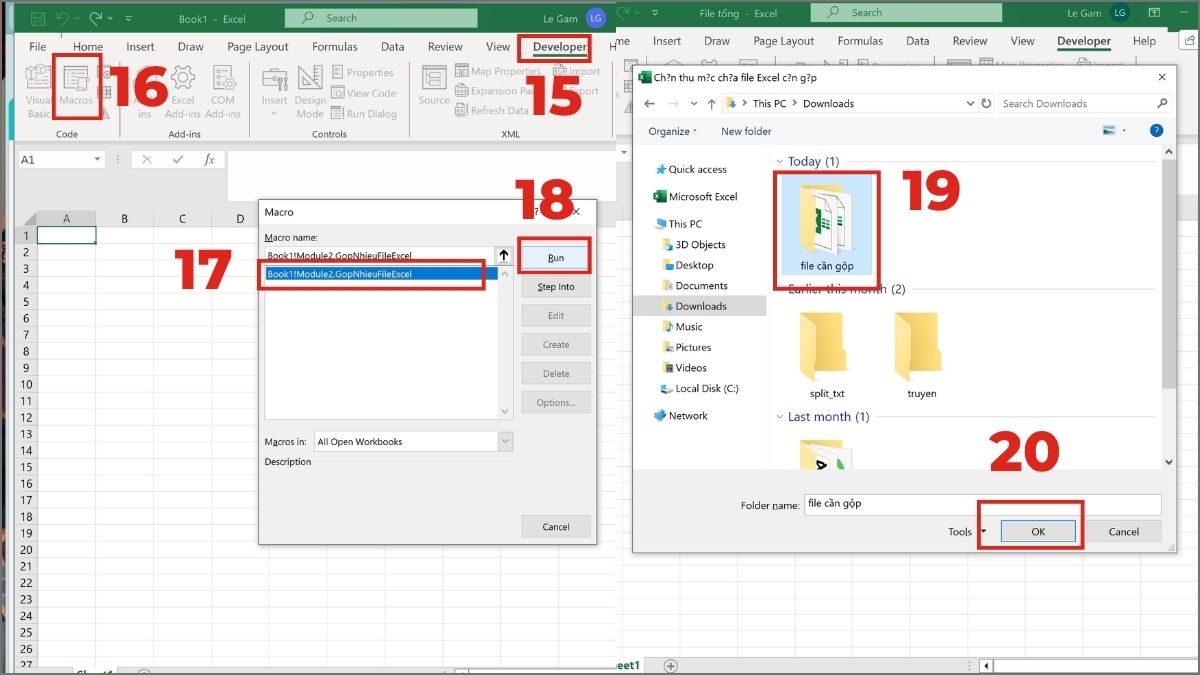Screen dimensions: 1200x675
Task: Click the Undo icon in Book1 title bar
Action: tap(63, 18)
